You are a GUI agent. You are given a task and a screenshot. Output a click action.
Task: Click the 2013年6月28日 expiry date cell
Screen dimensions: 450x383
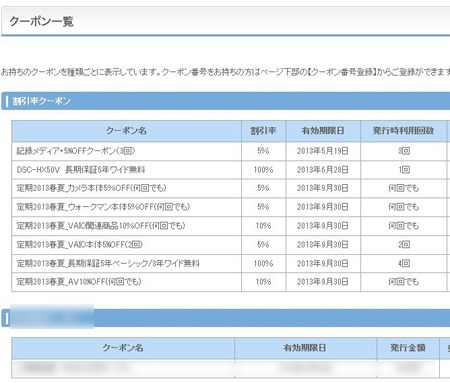click(x=323, y=170)
